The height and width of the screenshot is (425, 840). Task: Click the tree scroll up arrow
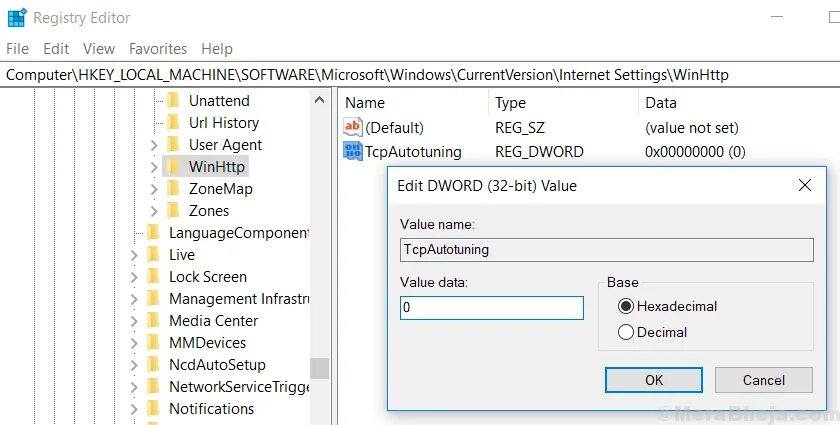pyautogui.click(x=319, y=100)
